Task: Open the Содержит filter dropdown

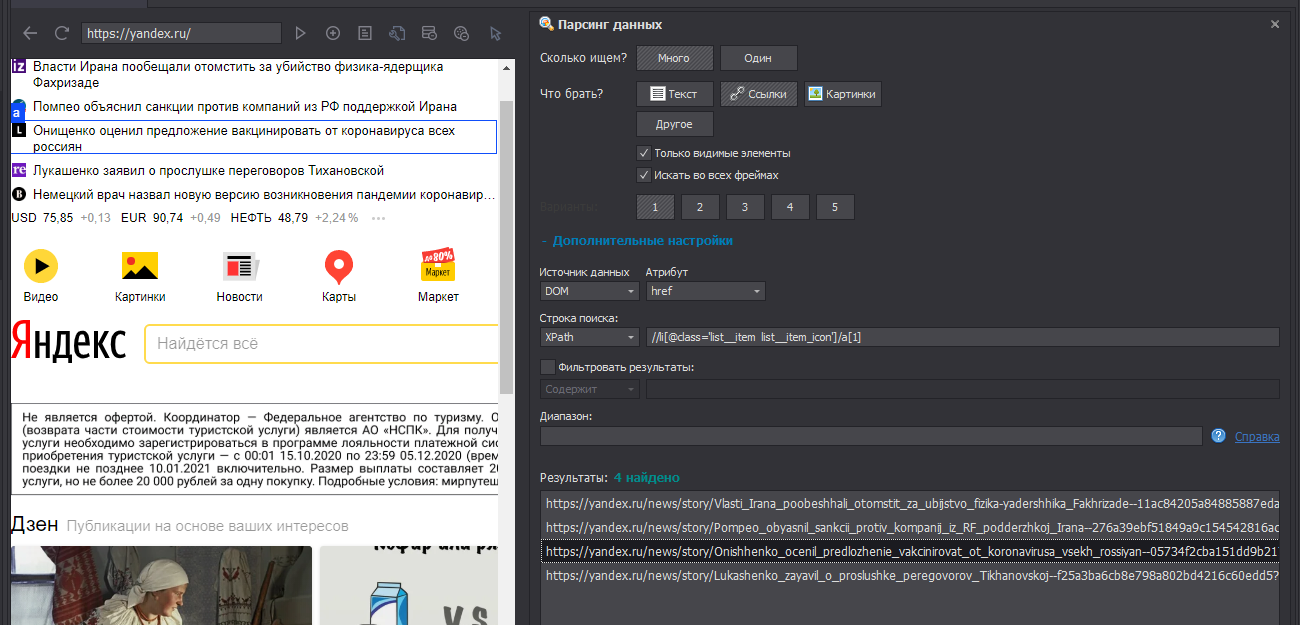Action: (589, 389)
